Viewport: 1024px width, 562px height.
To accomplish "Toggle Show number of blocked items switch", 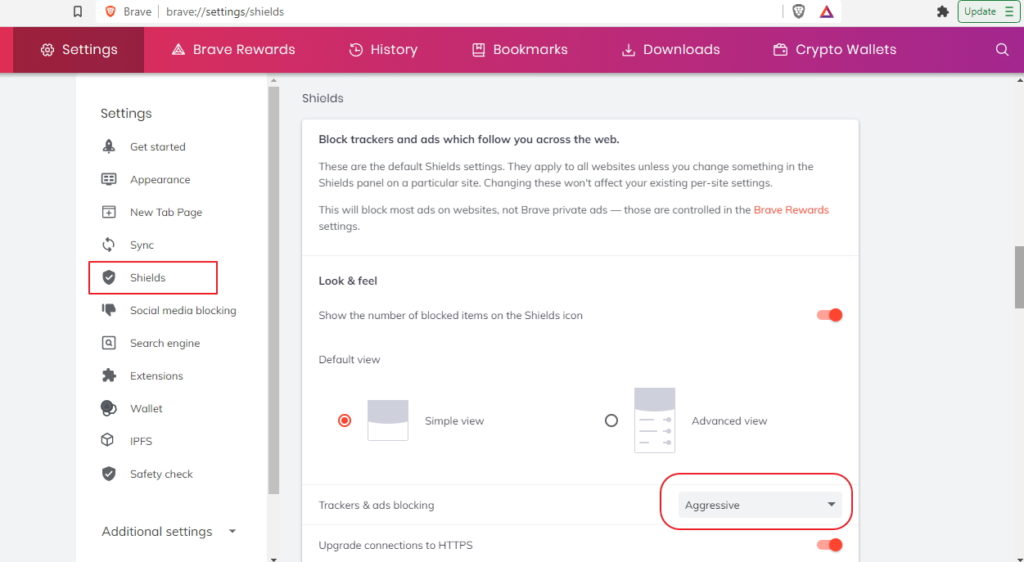I will (830, 315).
